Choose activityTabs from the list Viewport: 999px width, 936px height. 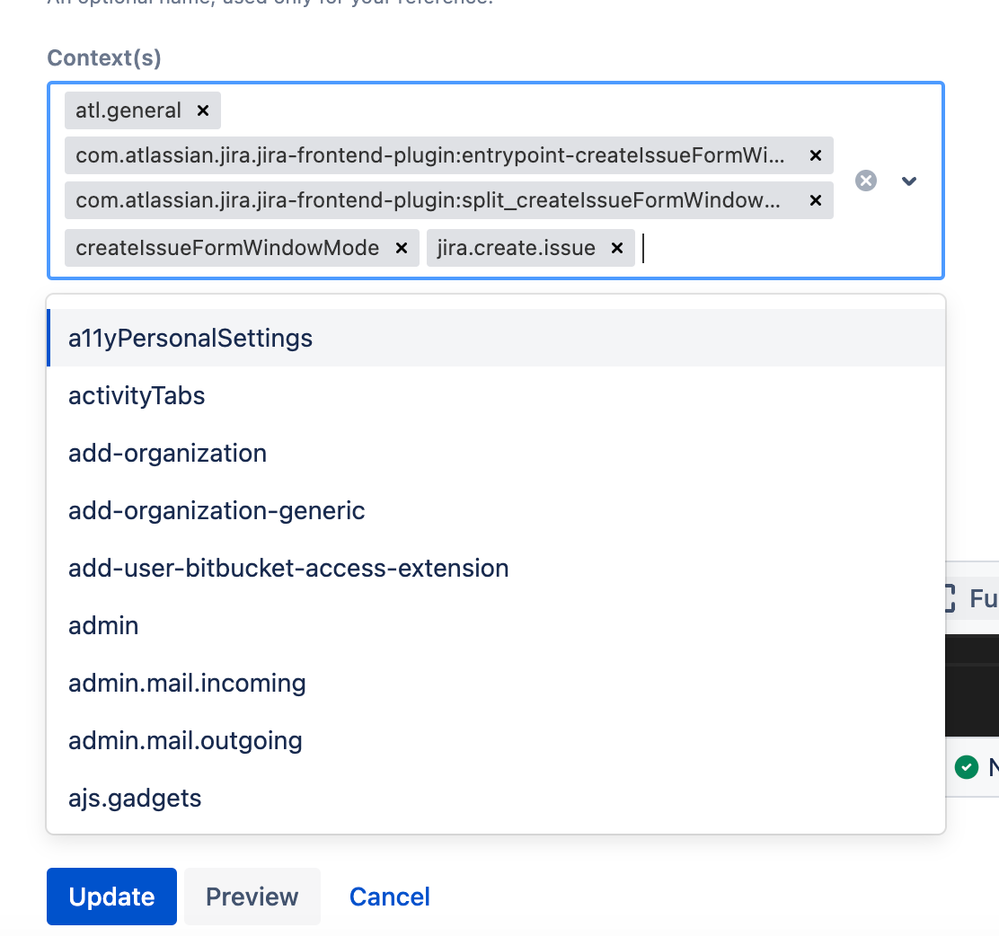point(496,396)
